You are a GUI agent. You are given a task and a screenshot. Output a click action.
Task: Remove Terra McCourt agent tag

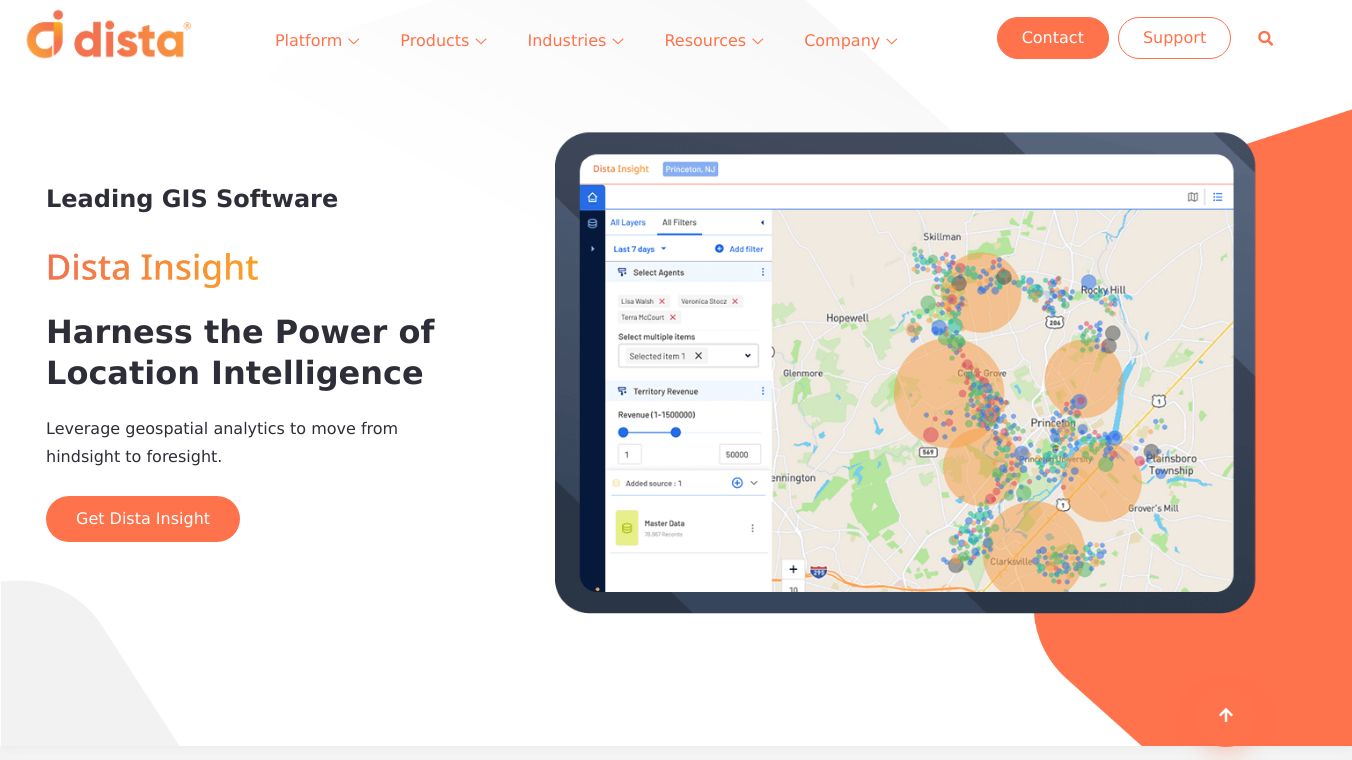(x=673, y=317)
